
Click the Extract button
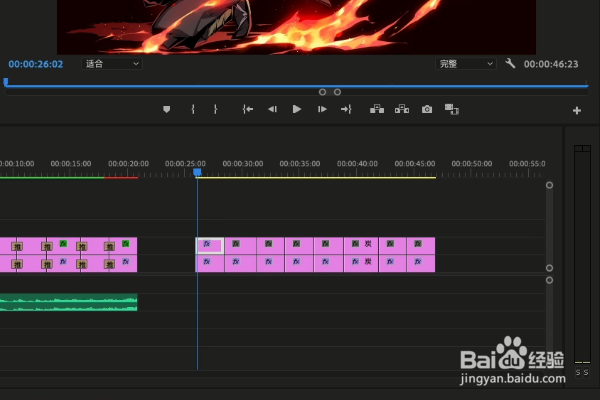point(402,109)
